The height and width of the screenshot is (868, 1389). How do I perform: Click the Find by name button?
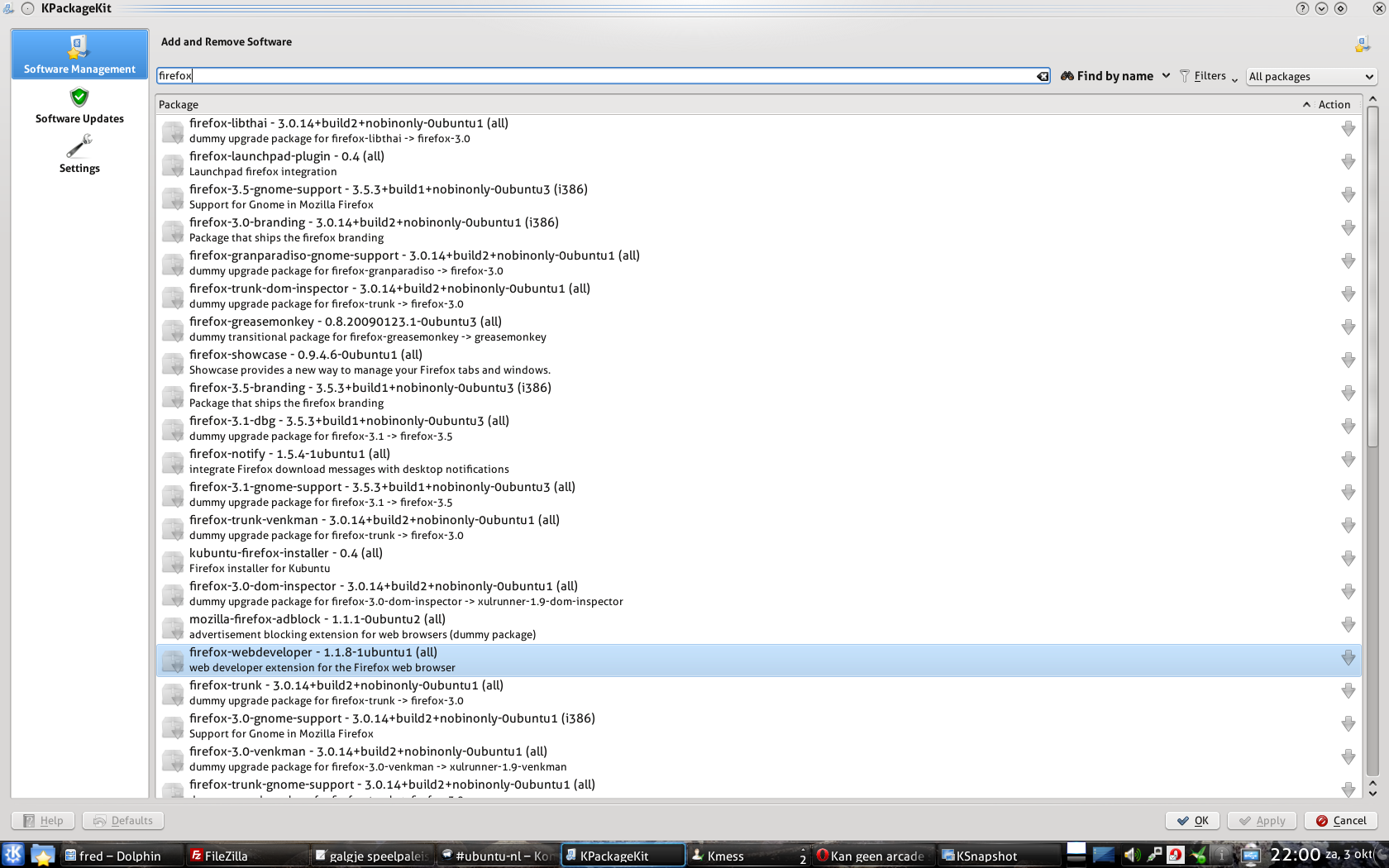pyautogui.click(x=1107, y=76)
